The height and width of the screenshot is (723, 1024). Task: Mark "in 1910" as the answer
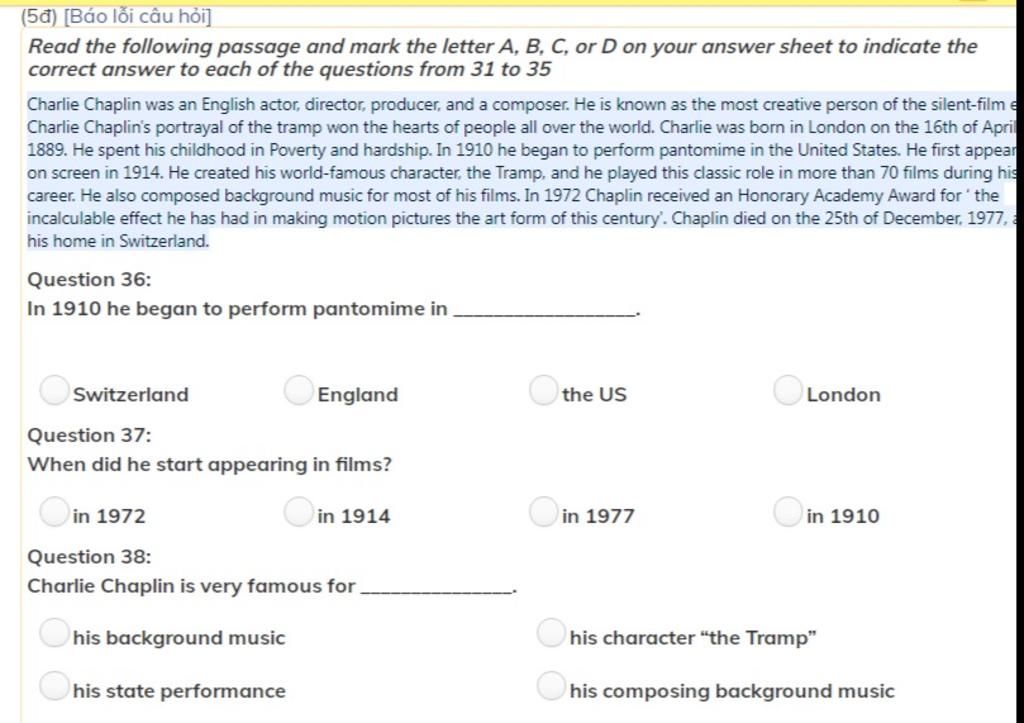tap(788, 511)
